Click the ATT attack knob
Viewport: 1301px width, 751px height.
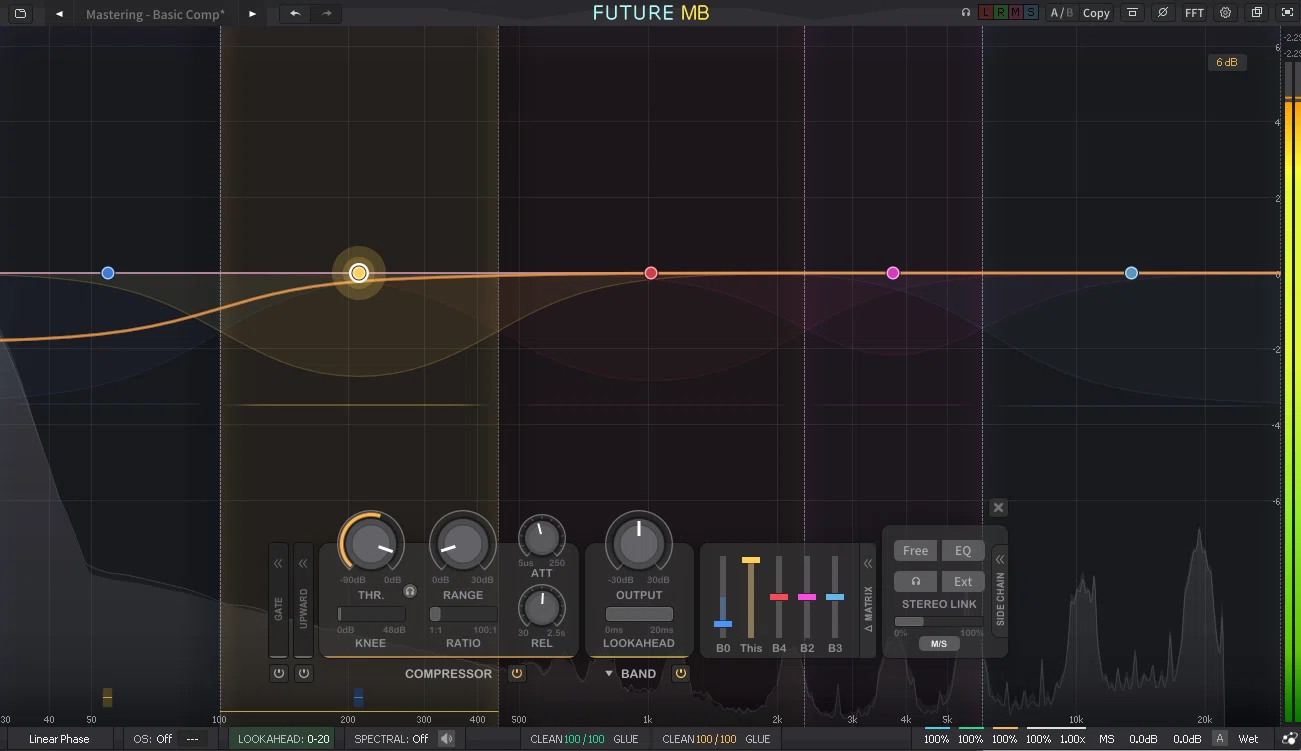point(541,538)
